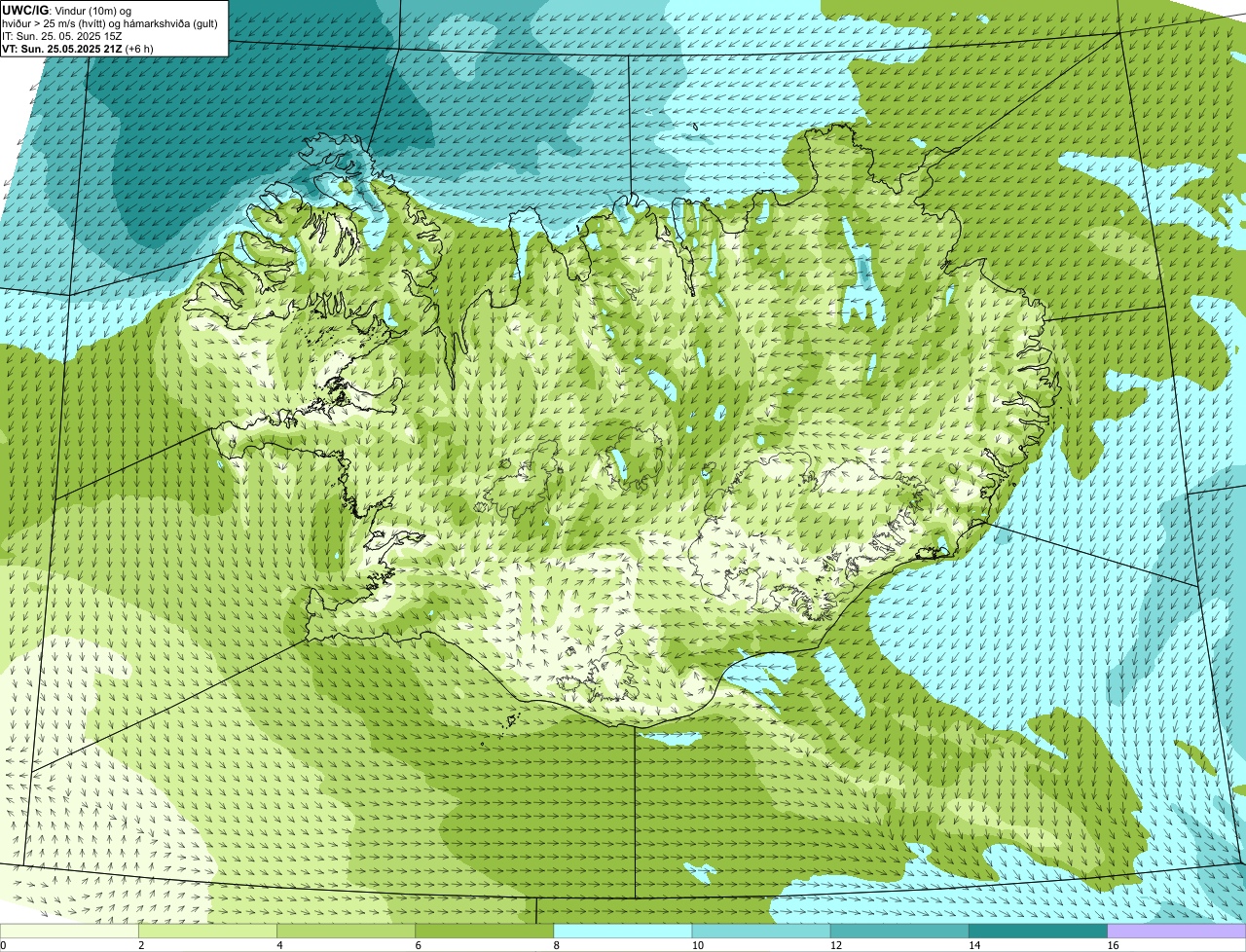Click the 0–2 m/s pale yellow legend swatch
The width and height of the screenshot is (1246, 952).
(x=69, y=932)
